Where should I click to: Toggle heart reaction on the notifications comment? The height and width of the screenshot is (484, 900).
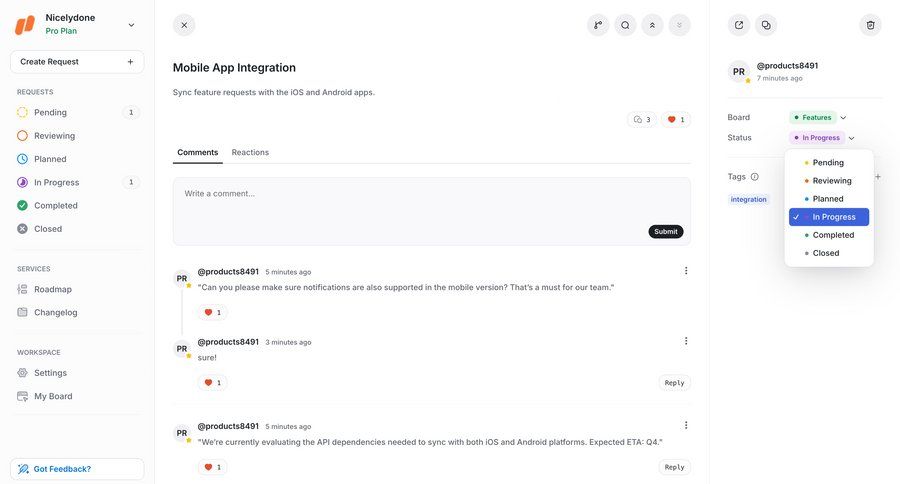tap(212, 312)
